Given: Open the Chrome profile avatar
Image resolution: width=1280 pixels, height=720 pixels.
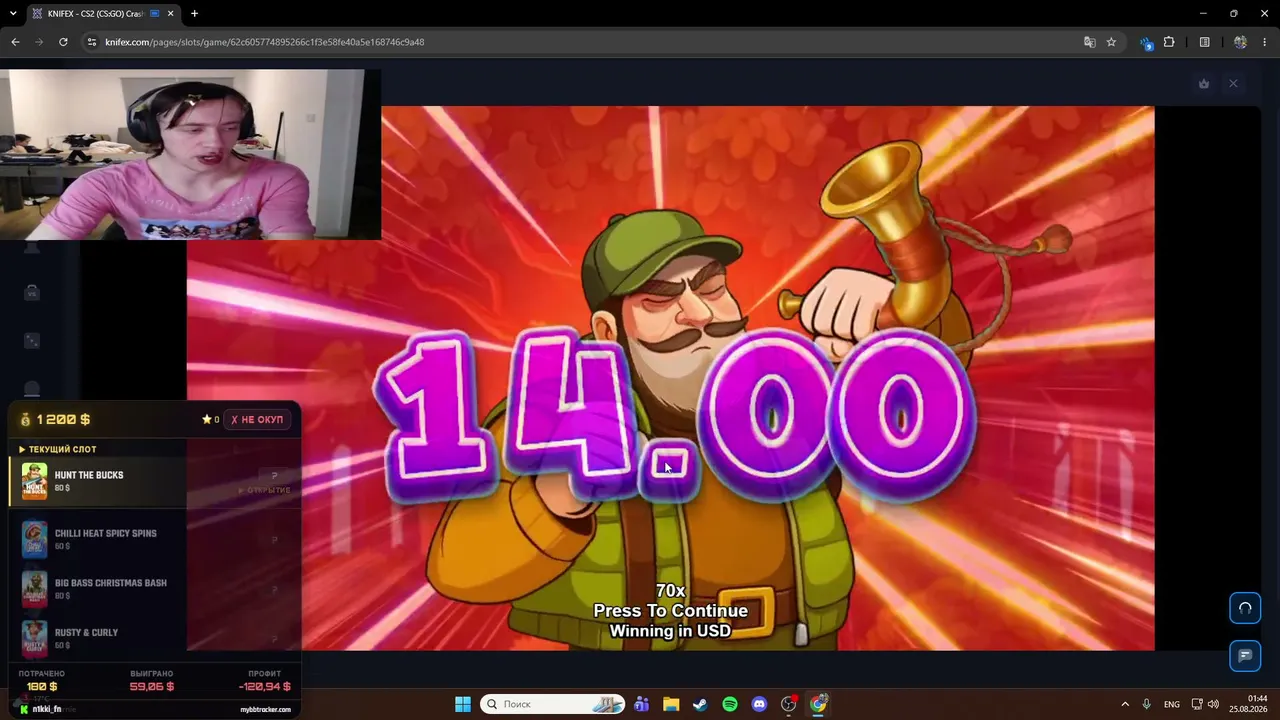Looking at the screenshot, I should click(1240, 42).
